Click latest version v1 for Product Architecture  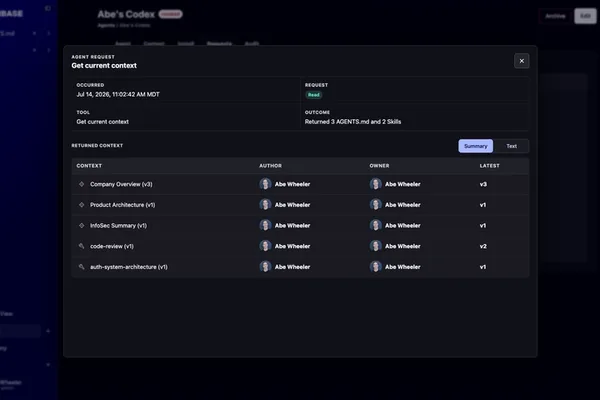(483, 205)
